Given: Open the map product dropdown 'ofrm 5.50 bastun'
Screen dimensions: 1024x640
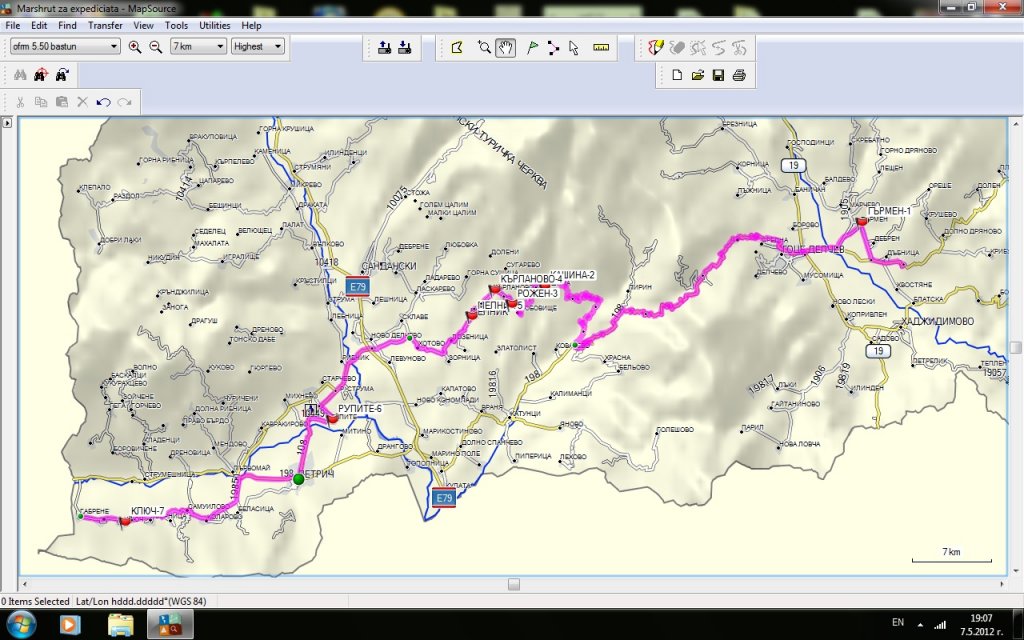Looking at the screenshot, I should click(x=65, y=46).
